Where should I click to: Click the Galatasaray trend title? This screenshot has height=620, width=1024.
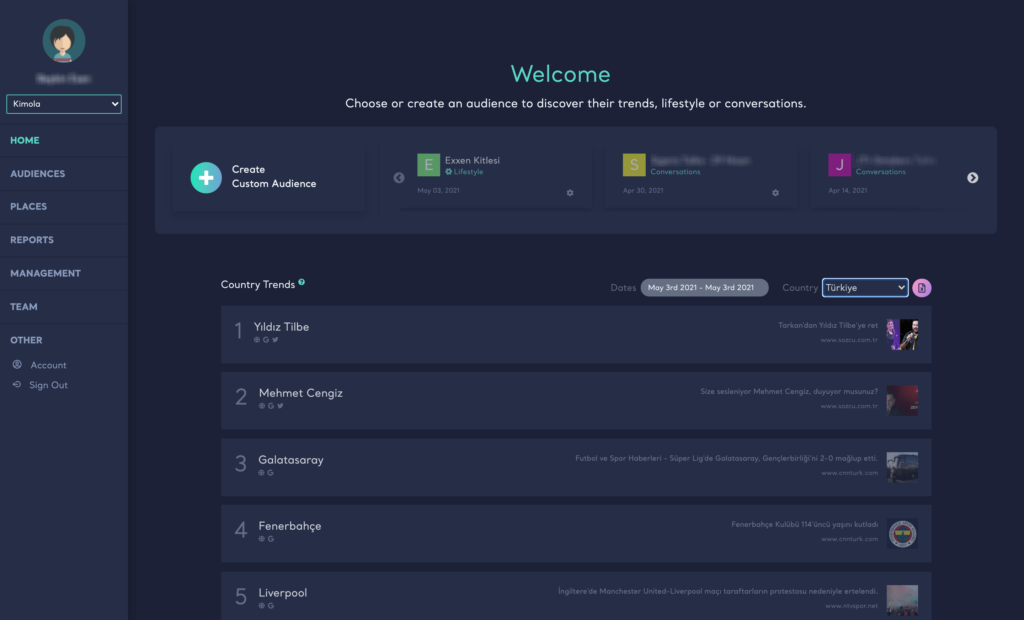(x=291, y=460)
